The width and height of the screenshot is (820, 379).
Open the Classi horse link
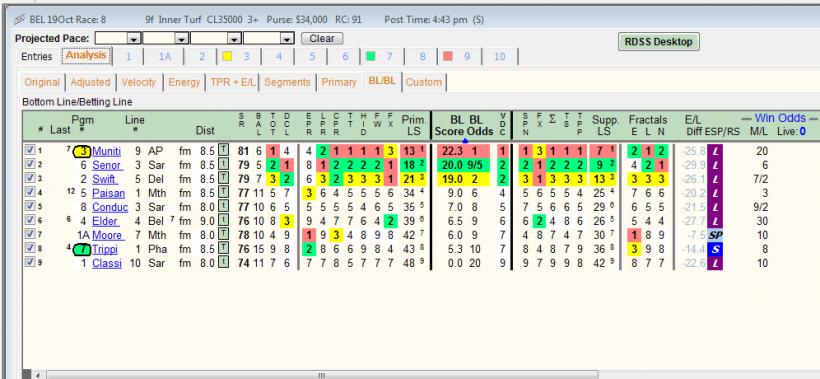click(x=107, y=263)
